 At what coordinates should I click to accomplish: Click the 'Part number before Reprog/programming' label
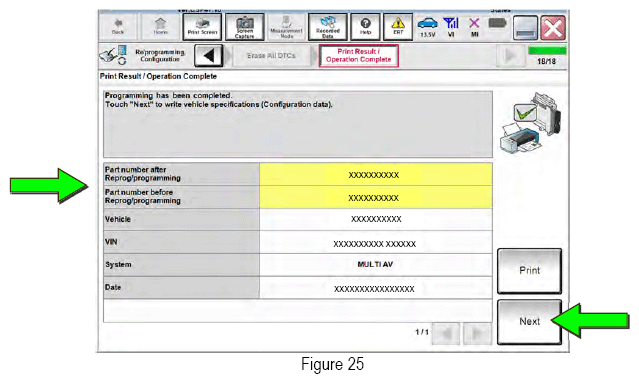(x=143, y=196)
